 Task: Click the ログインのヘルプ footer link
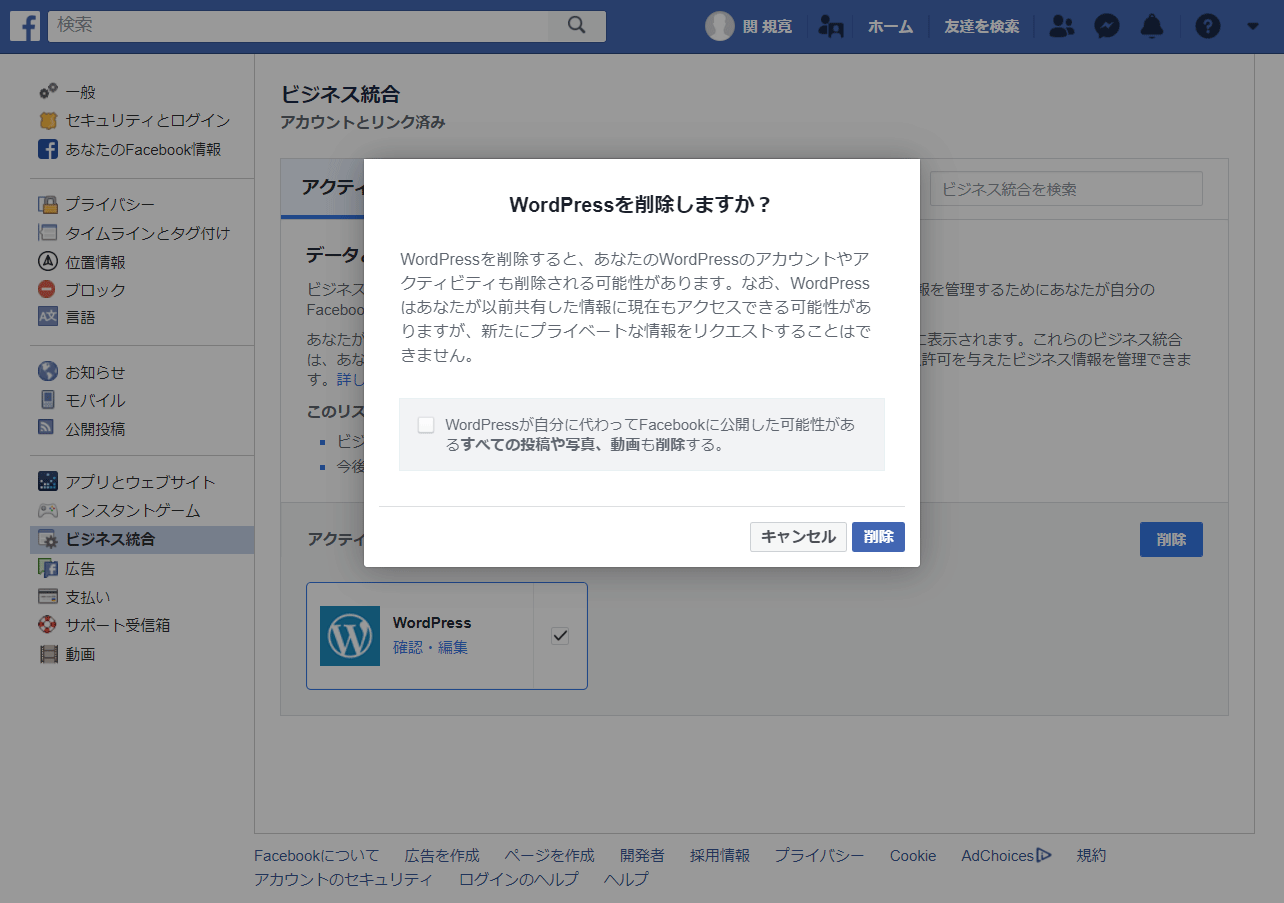tap(519, 880)
